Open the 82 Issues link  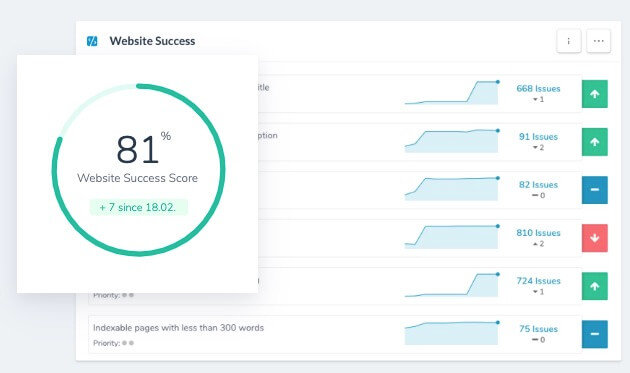click(538, 184)
